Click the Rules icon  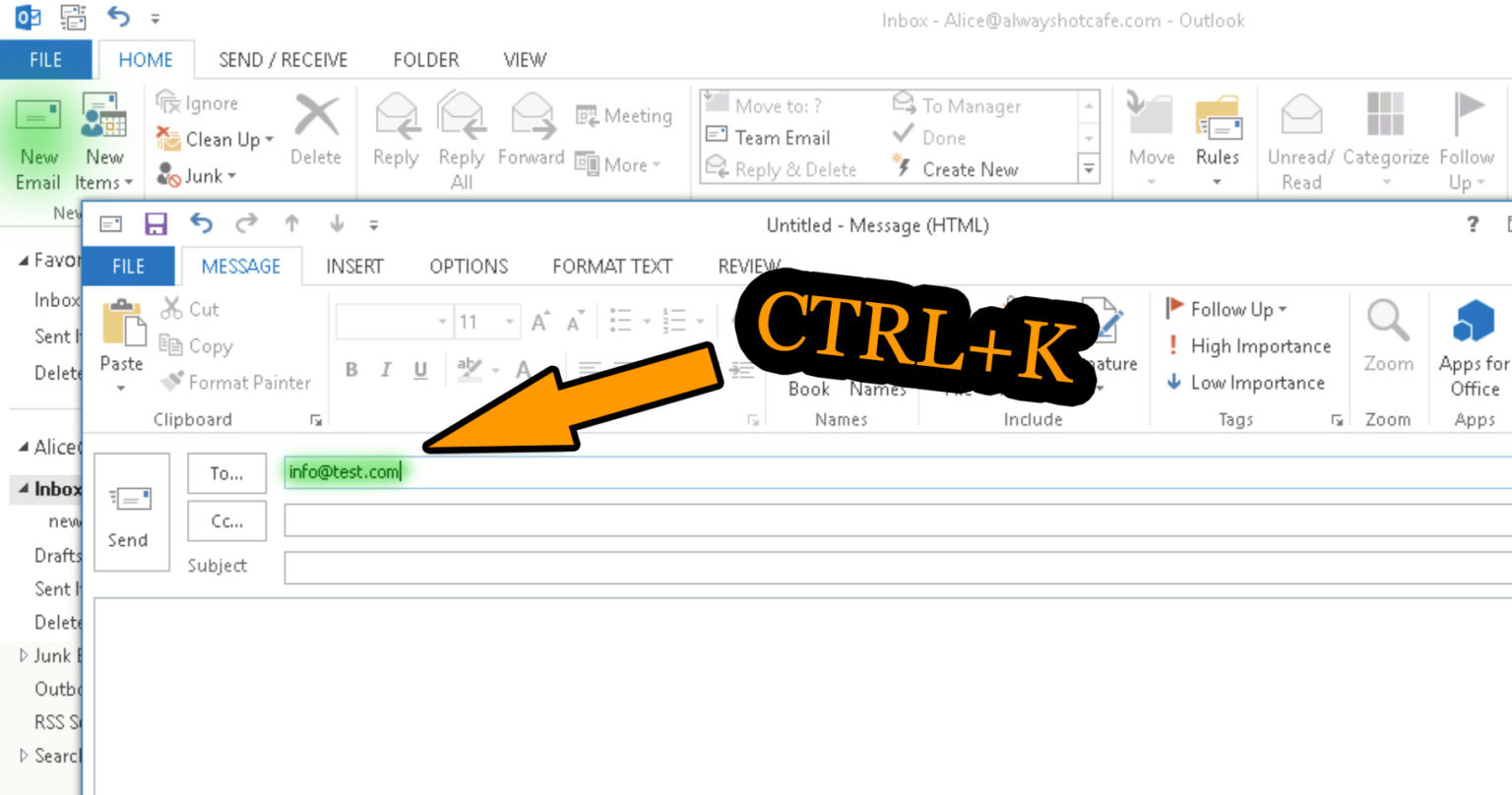click(1218, 120)
